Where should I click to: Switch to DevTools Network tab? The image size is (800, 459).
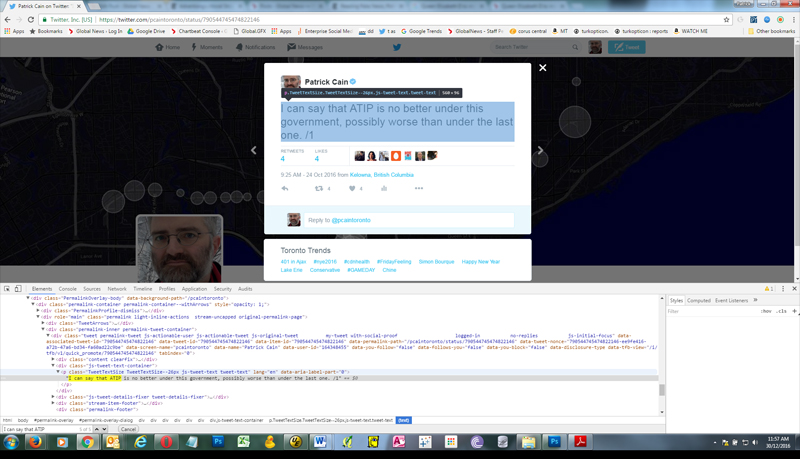[x=117, y=289]
